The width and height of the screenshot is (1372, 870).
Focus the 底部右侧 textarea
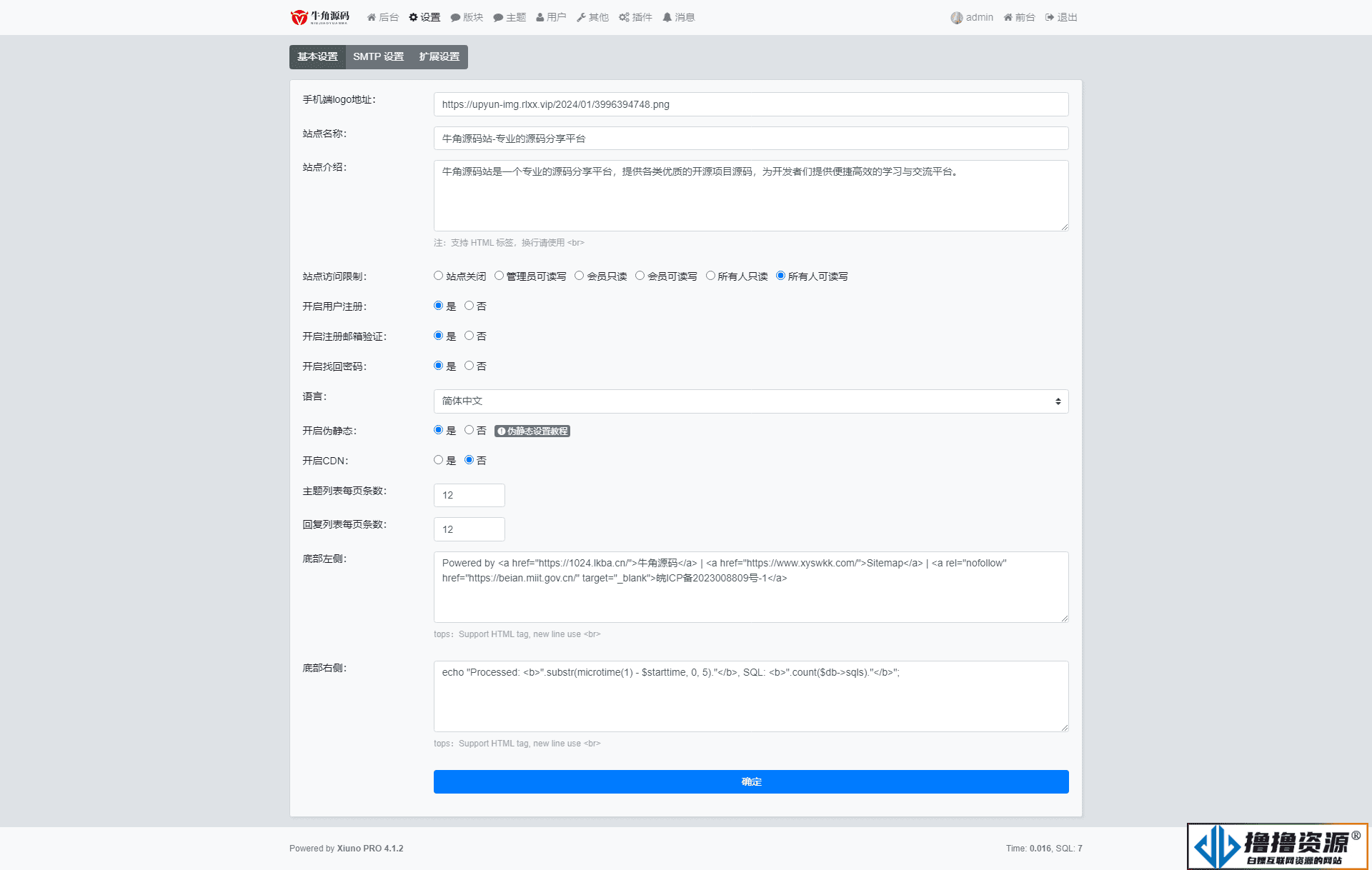751,696
